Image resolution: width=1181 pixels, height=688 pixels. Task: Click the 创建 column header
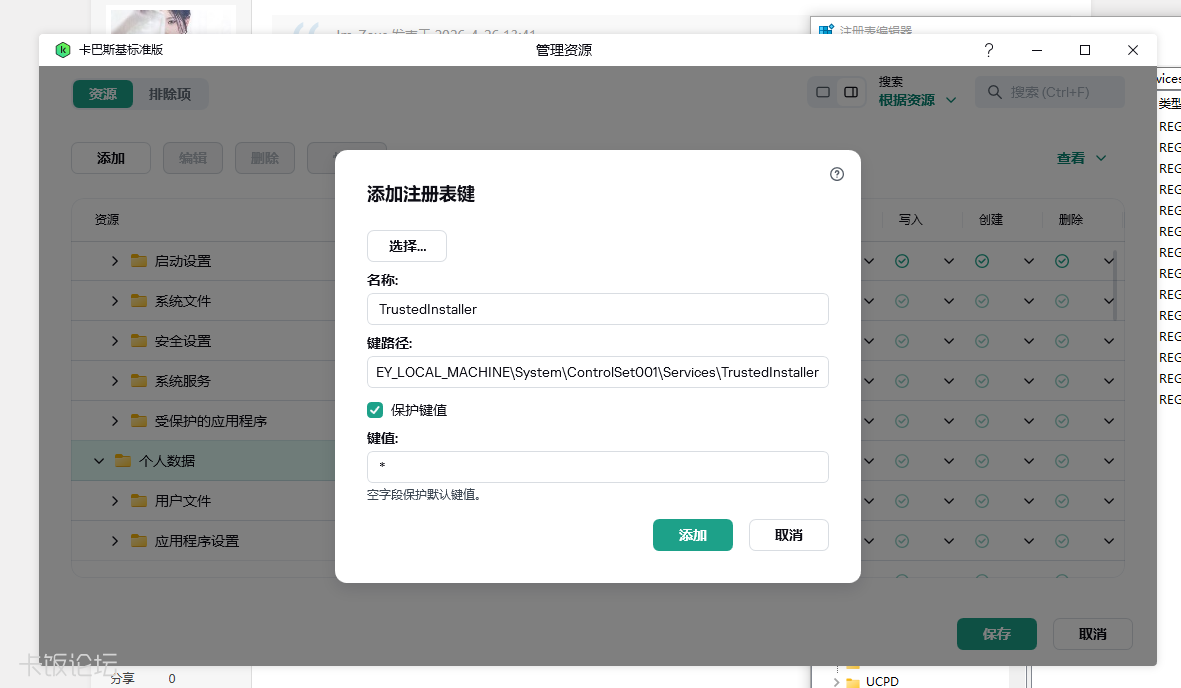tap(990, 219)
